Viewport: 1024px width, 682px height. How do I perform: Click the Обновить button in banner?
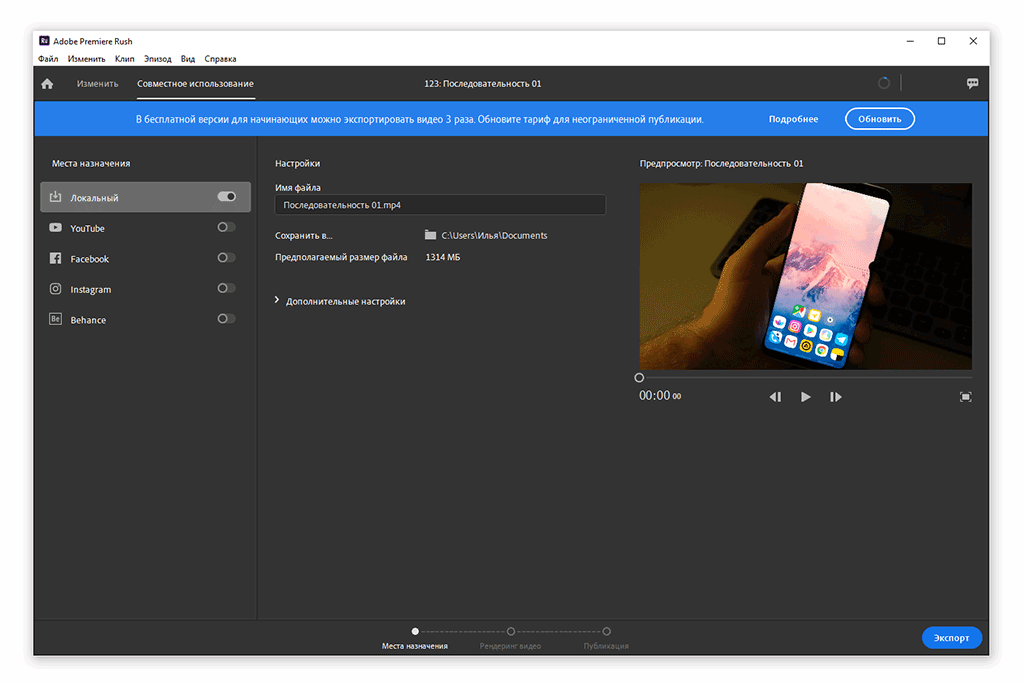[x=879, y=119]
